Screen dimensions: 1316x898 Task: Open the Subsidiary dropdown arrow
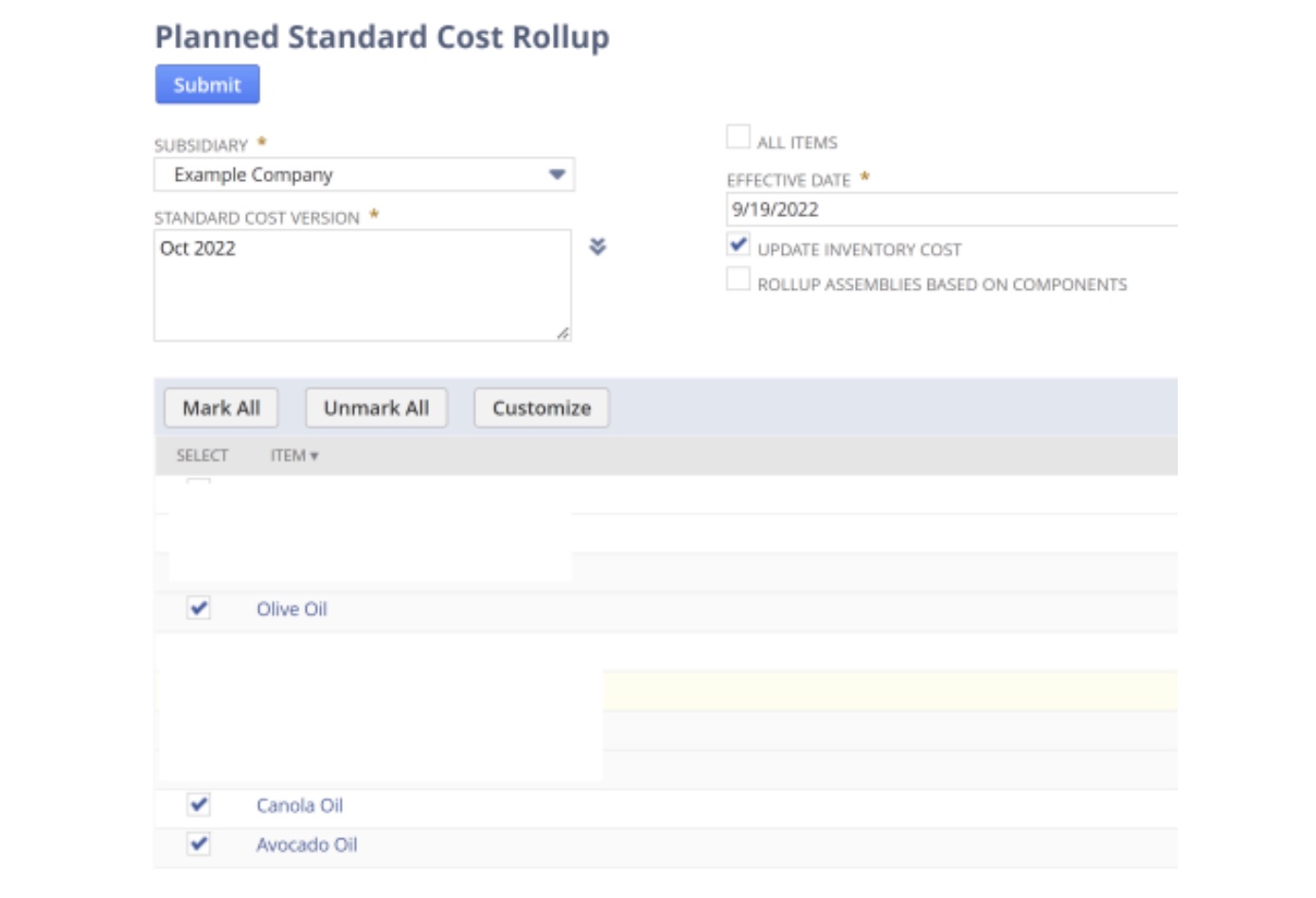pyautogui.click(x=558, y=174)
